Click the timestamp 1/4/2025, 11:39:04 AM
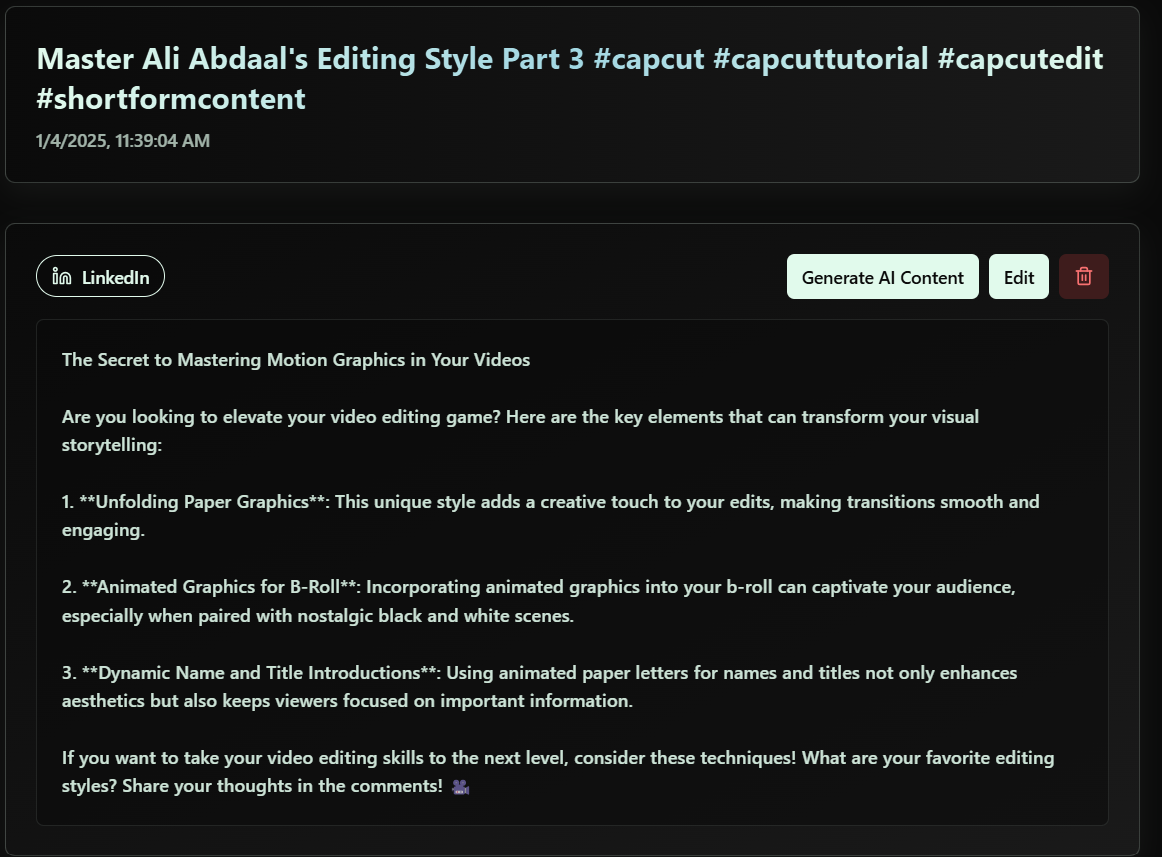 [123, 141]
